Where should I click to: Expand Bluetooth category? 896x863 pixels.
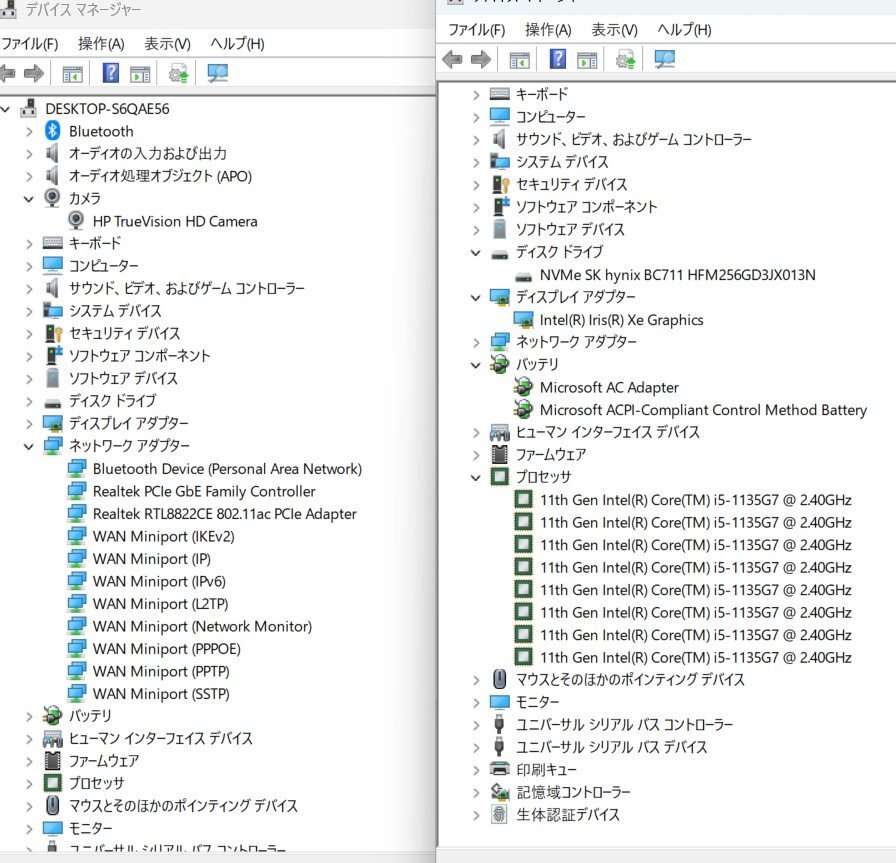click(x=29, y=131)
